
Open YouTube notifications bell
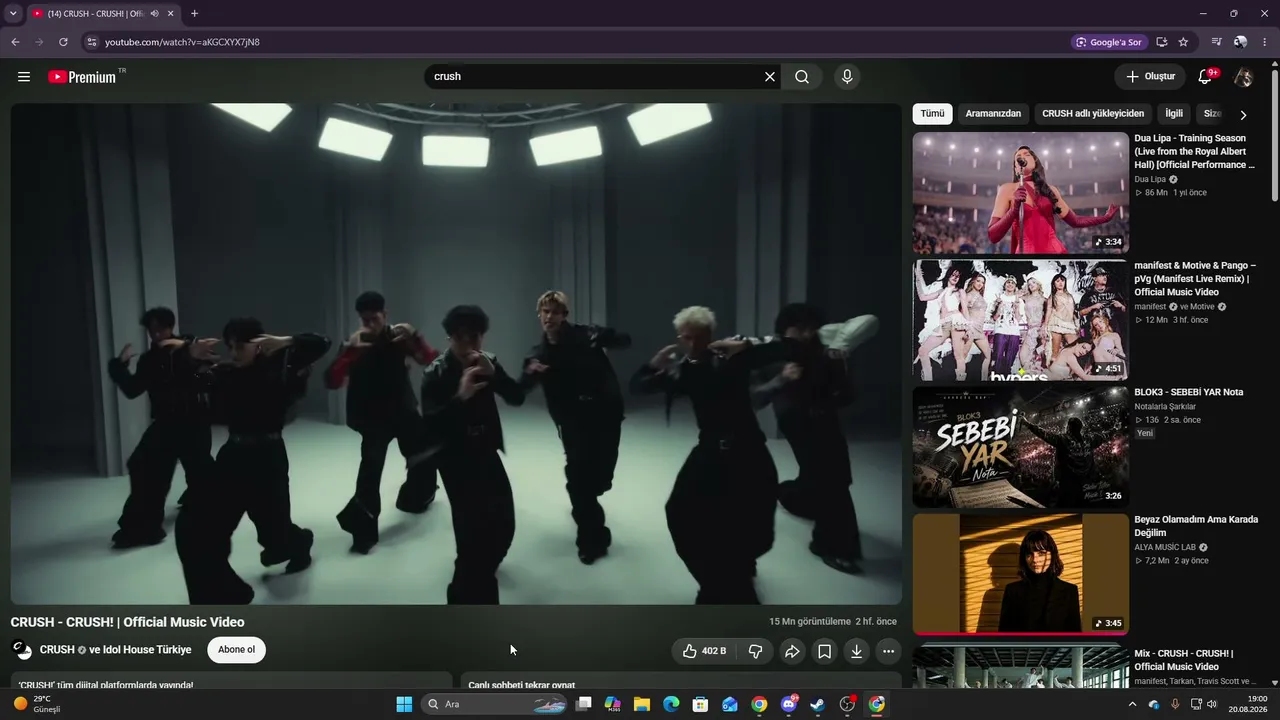pos(1206,77)
